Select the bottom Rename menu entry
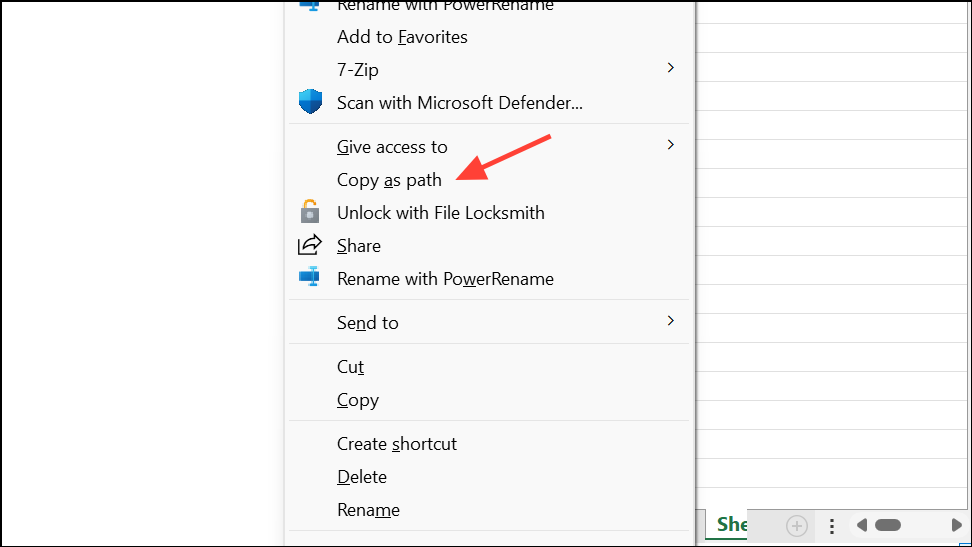This screenshot has width=972, height=547. coord(368,510)
